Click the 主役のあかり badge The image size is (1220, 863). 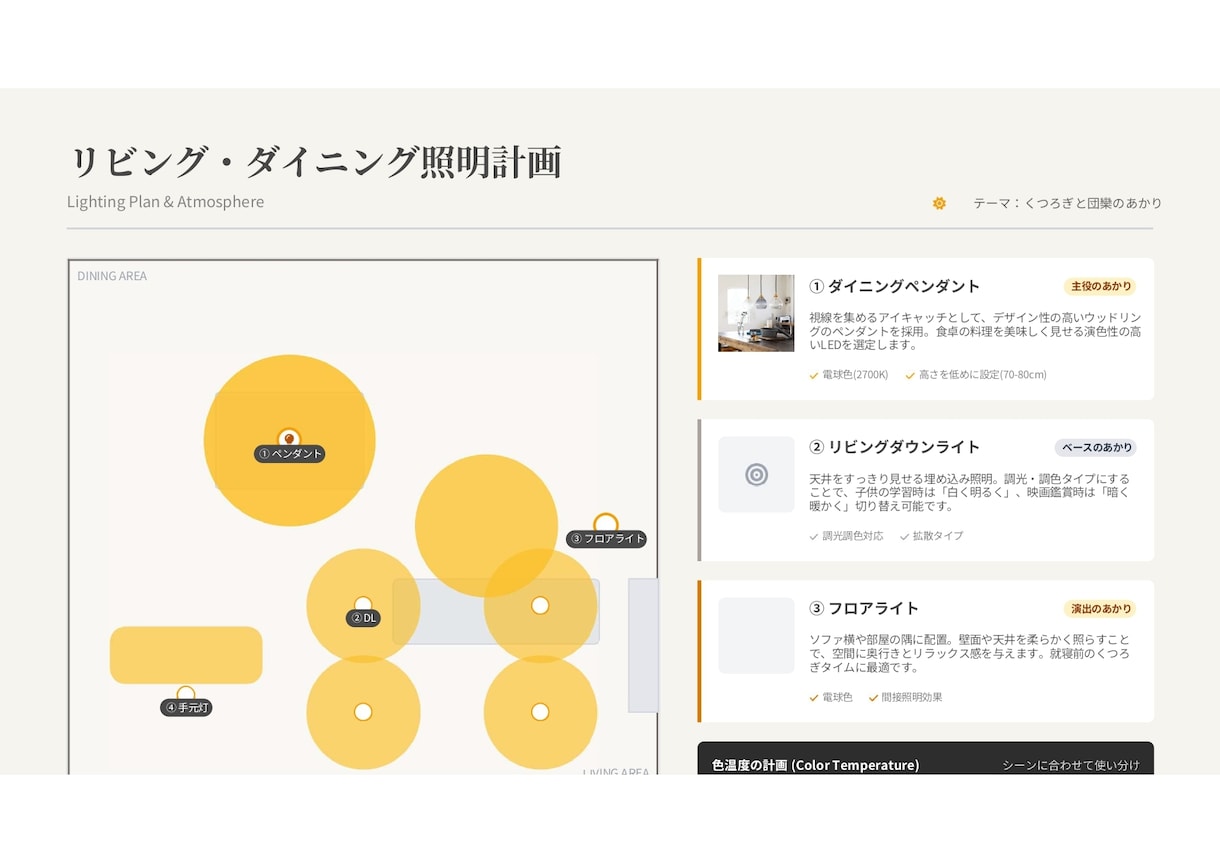[x=1100, y=286]
